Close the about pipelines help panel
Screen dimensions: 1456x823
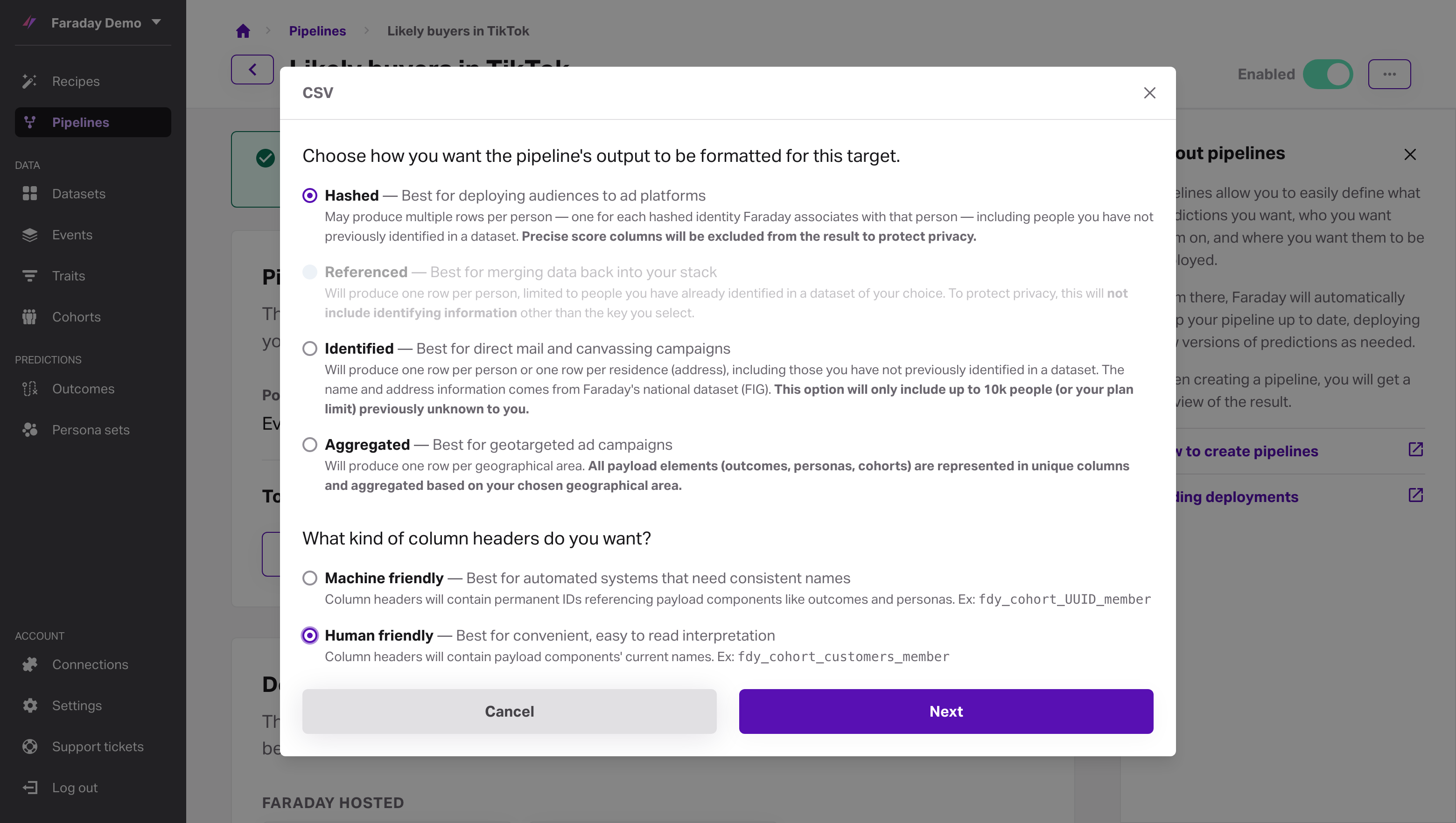[1410, 154]
